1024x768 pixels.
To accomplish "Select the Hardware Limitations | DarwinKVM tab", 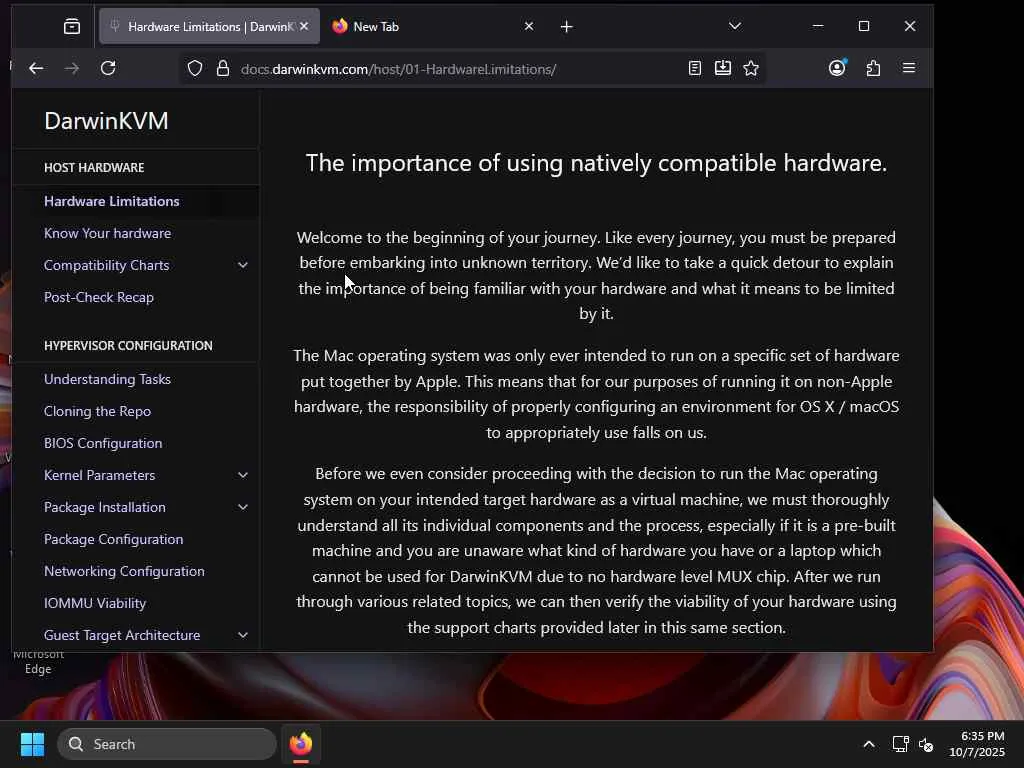I will 209,26.
